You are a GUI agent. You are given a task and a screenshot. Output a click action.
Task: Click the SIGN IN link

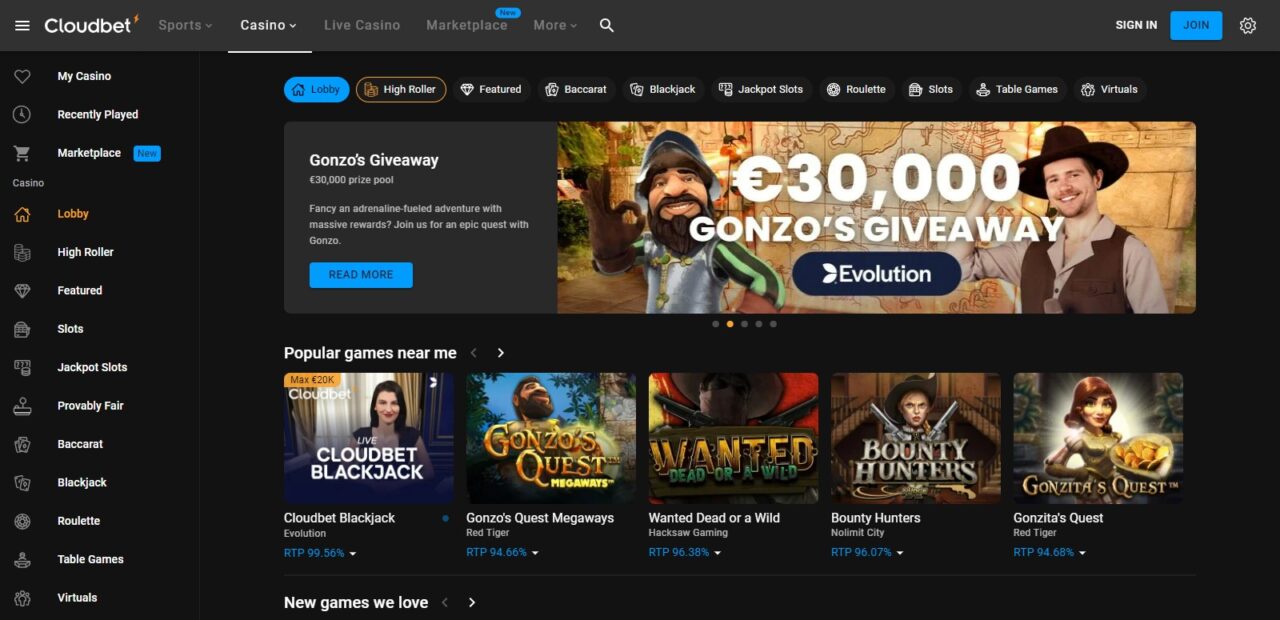point(1136,25)
